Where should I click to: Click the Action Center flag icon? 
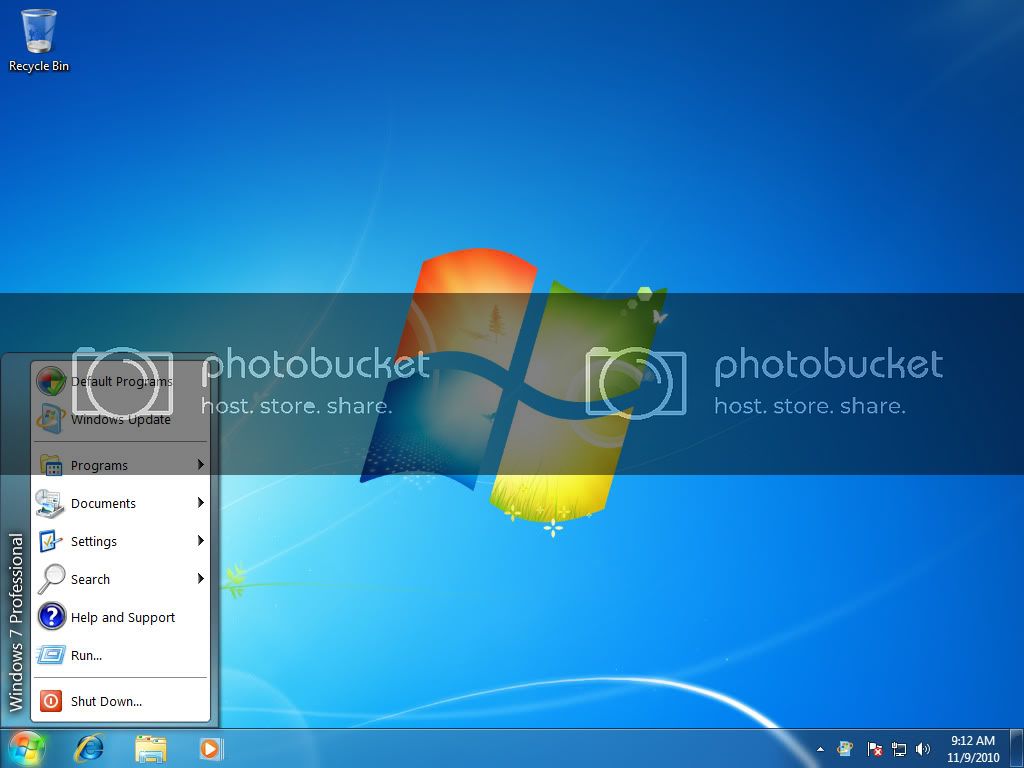(x=874, y=748)
